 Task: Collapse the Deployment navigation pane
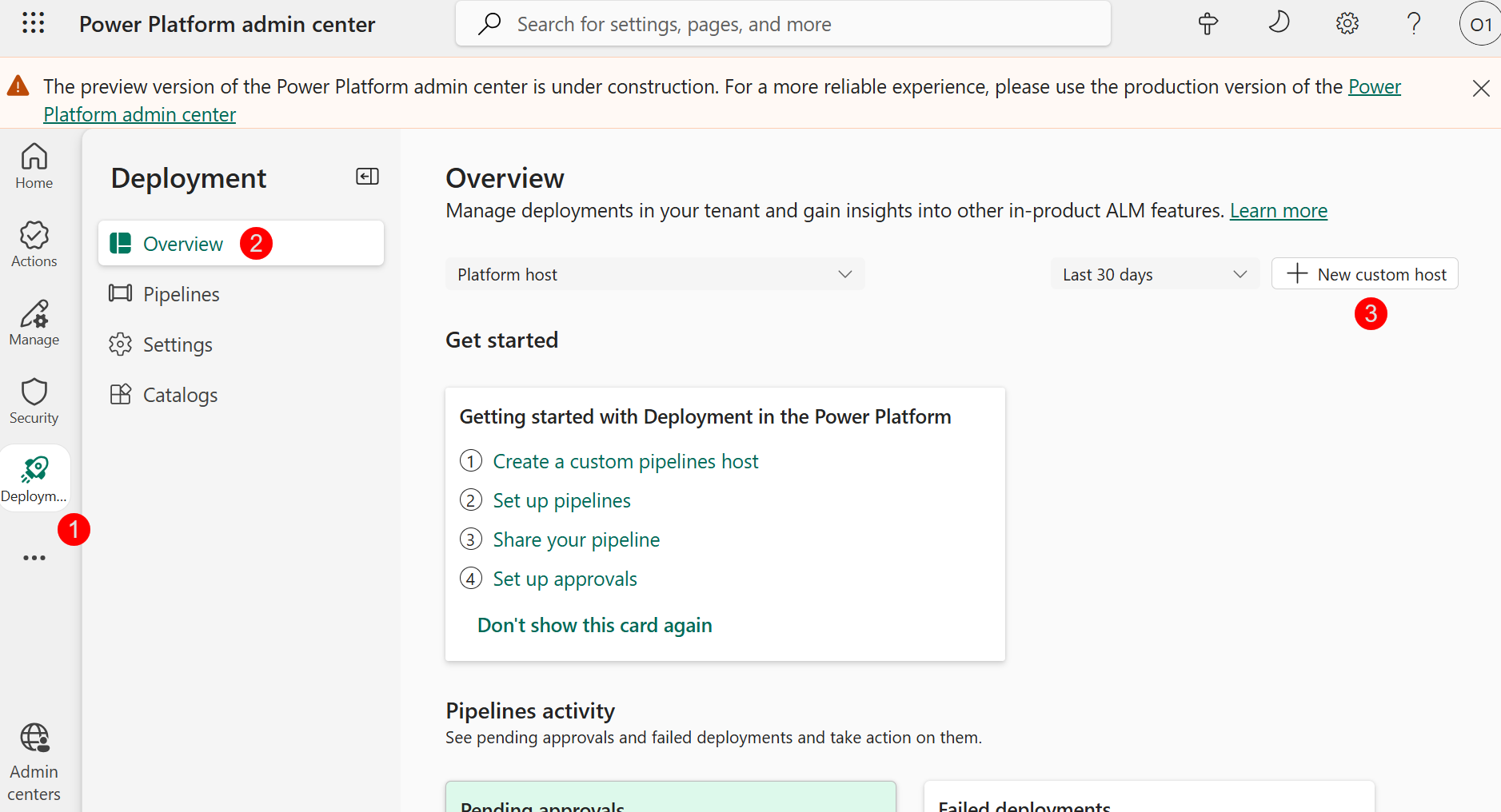coord(367,177)
